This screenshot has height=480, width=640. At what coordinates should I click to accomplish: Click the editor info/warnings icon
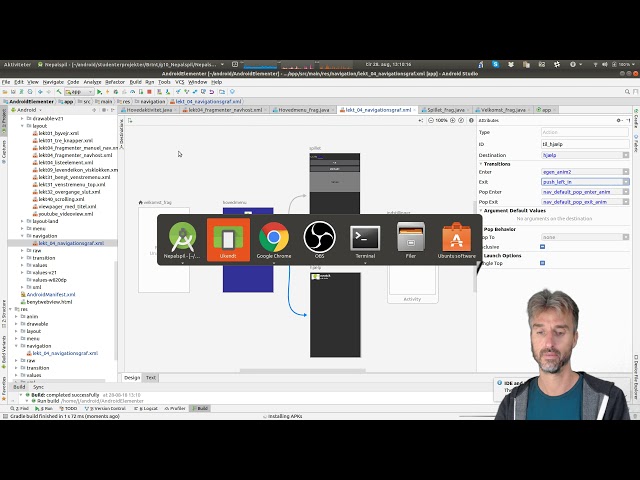coord(471,120)
